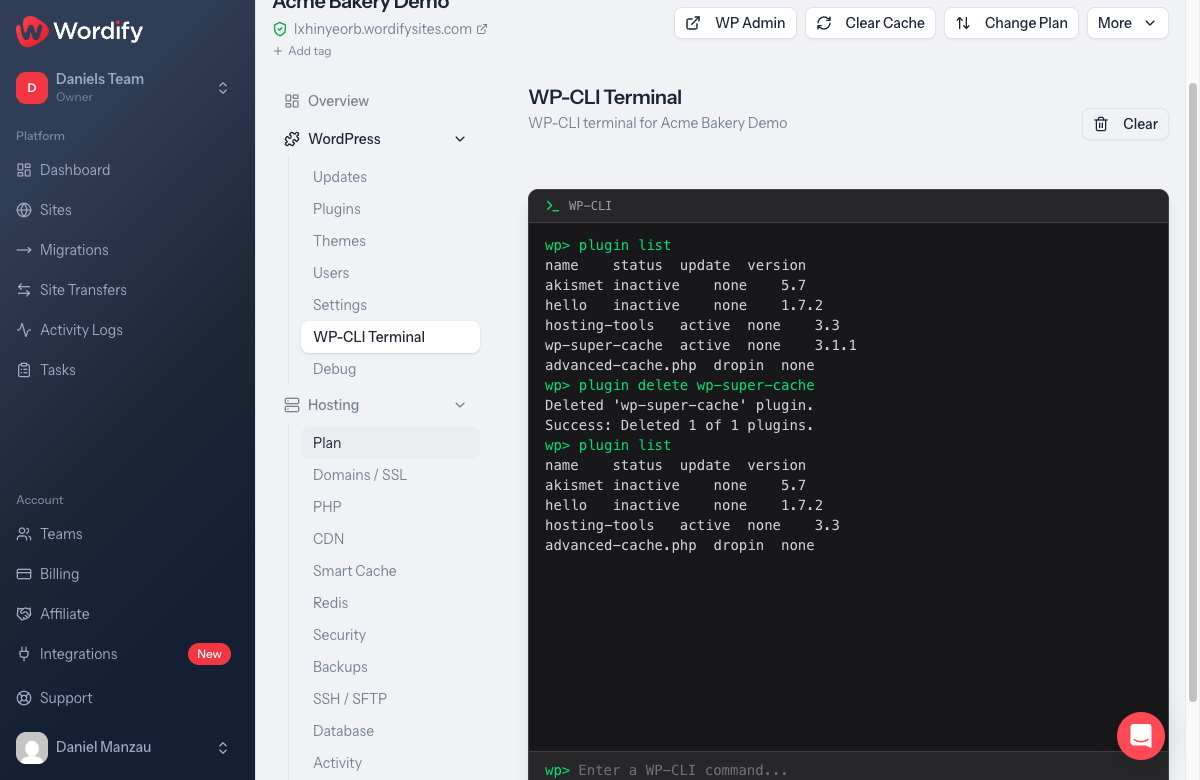Click the page vertical scrollbar
The height and width of the screenshot is (780, 1200).
1192,390
